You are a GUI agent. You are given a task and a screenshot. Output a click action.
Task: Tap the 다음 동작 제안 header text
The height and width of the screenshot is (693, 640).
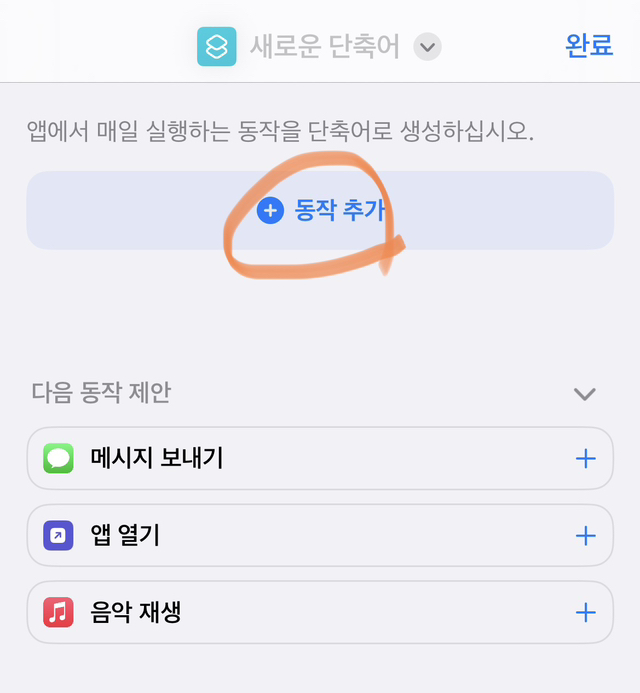pyautogui.click(x=101, y=392)
